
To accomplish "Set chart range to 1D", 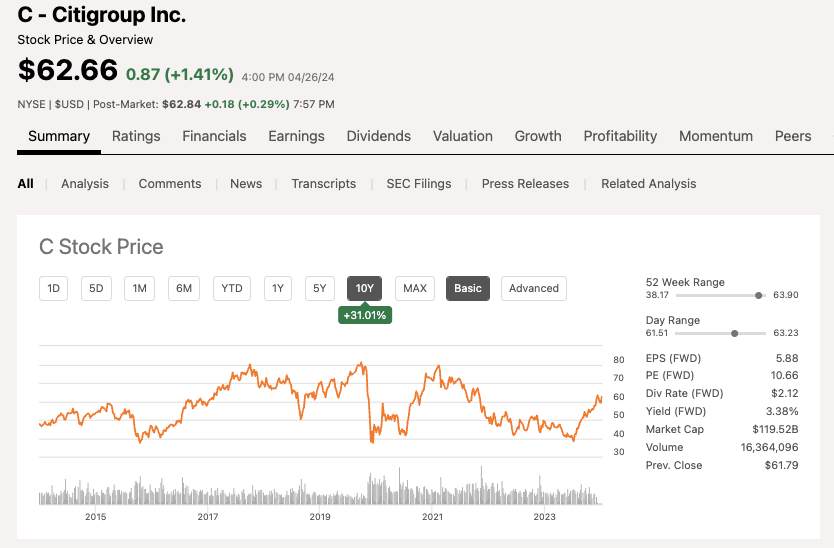I will tap(53, 288).
